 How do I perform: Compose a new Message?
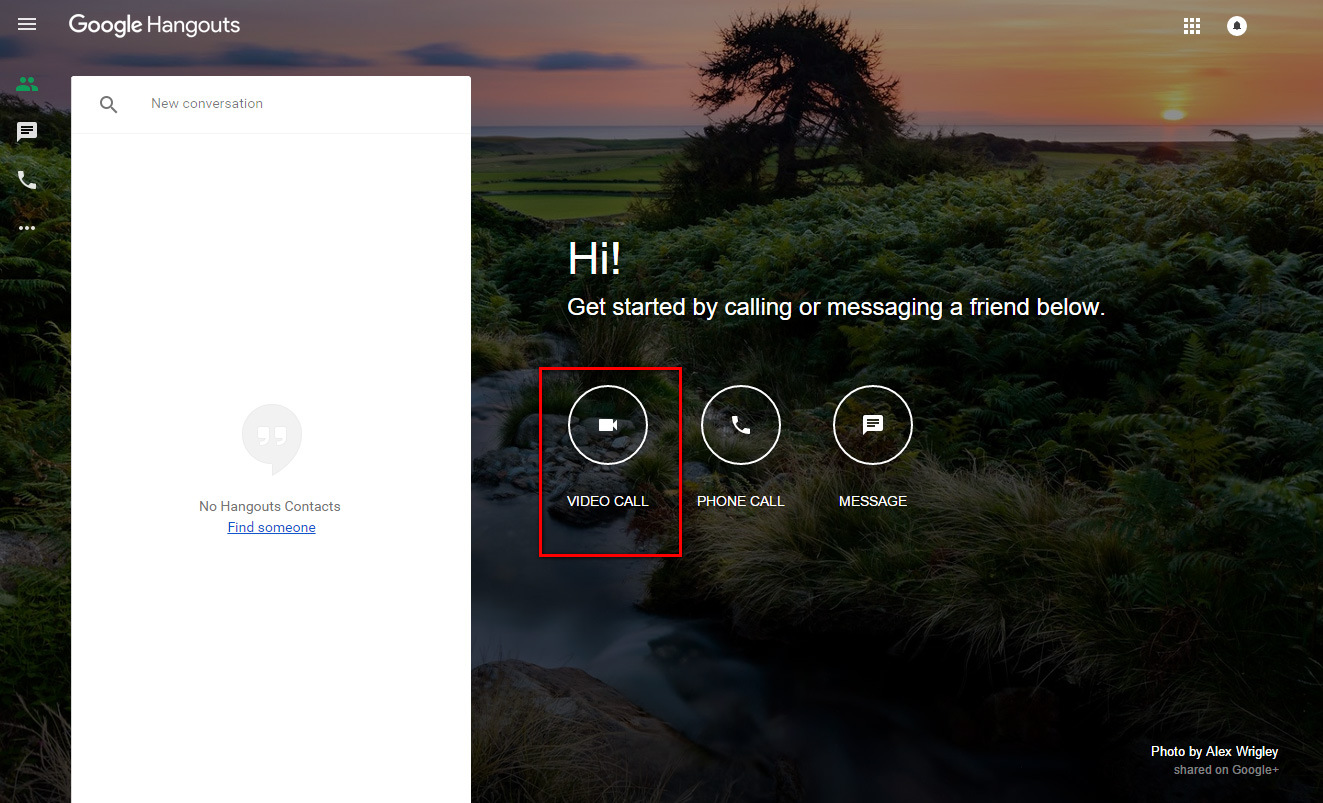872,424
